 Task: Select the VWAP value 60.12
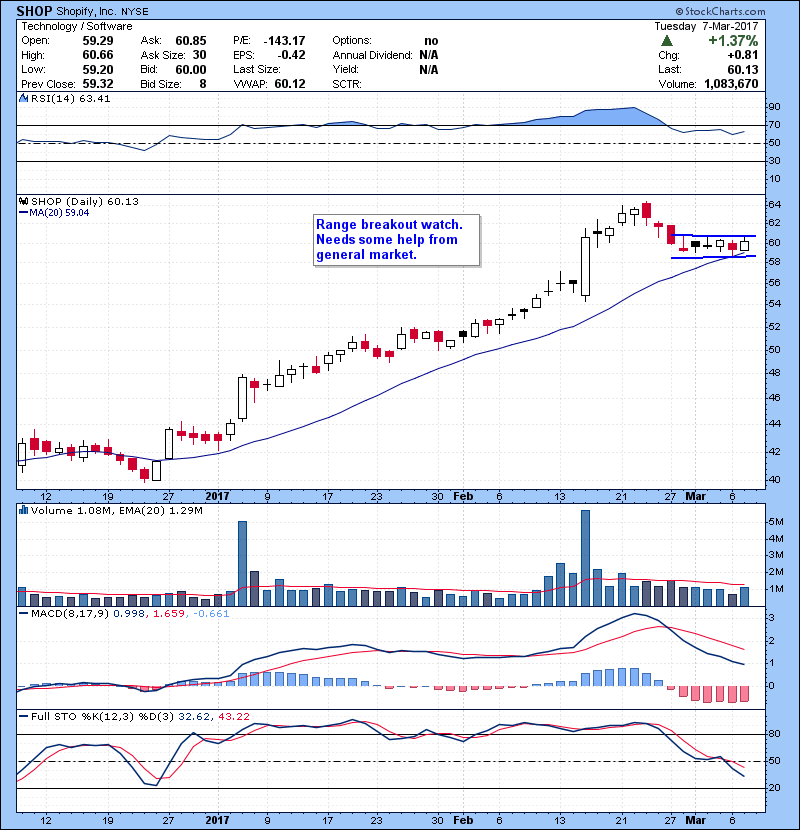tap(290, 84)
